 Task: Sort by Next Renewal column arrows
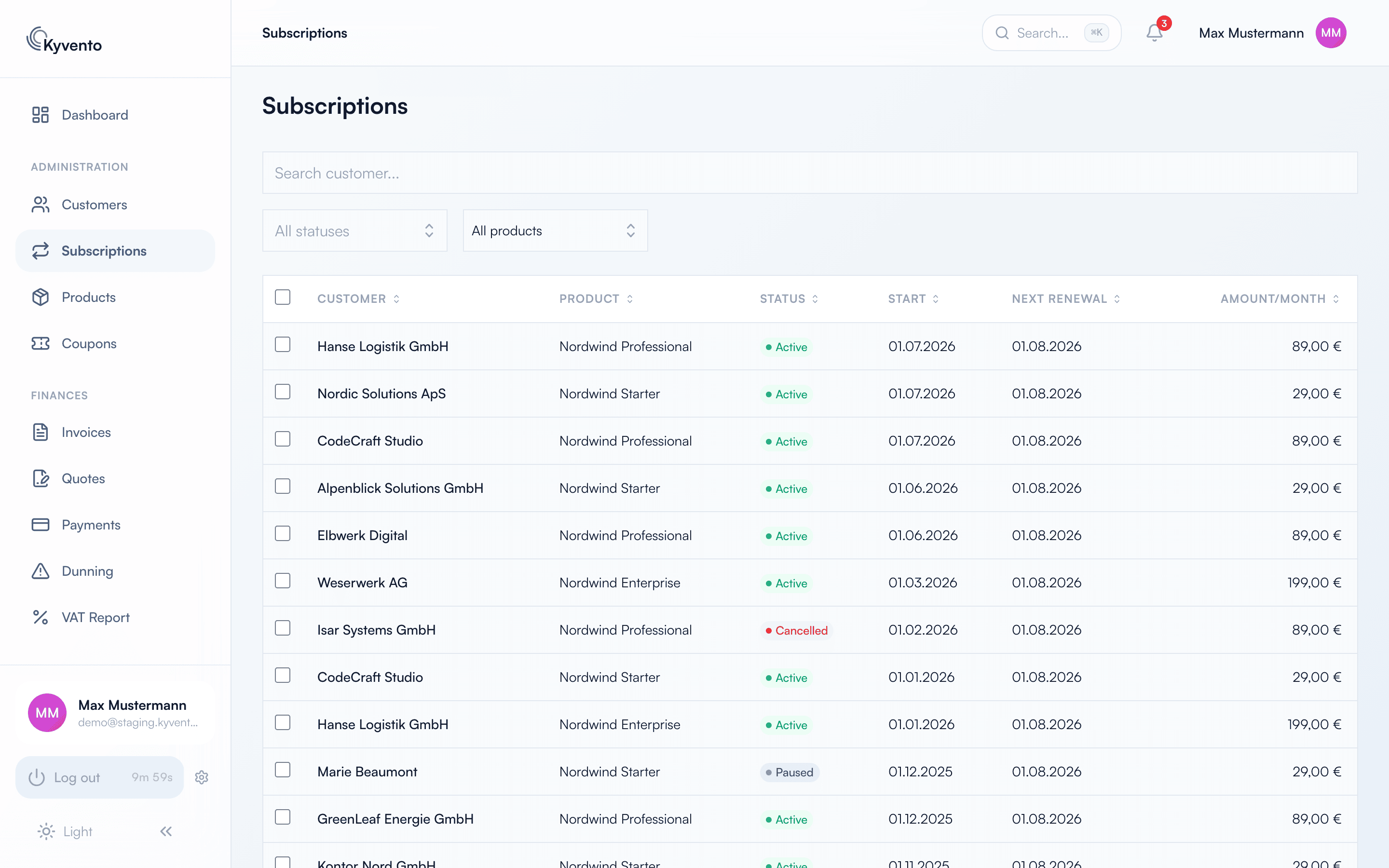1117,299
